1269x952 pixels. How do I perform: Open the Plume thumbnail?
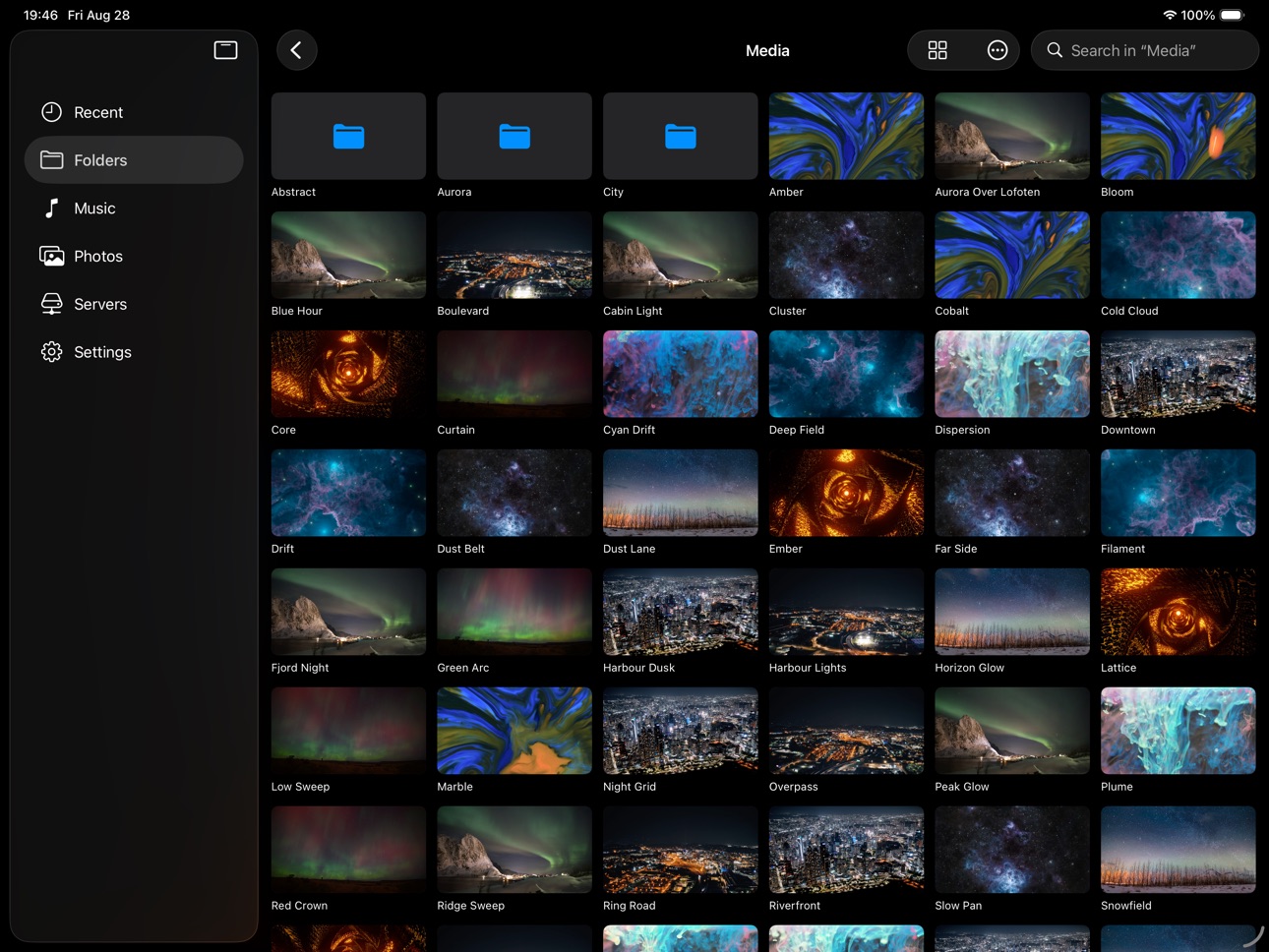click(x=1178, y=731)
